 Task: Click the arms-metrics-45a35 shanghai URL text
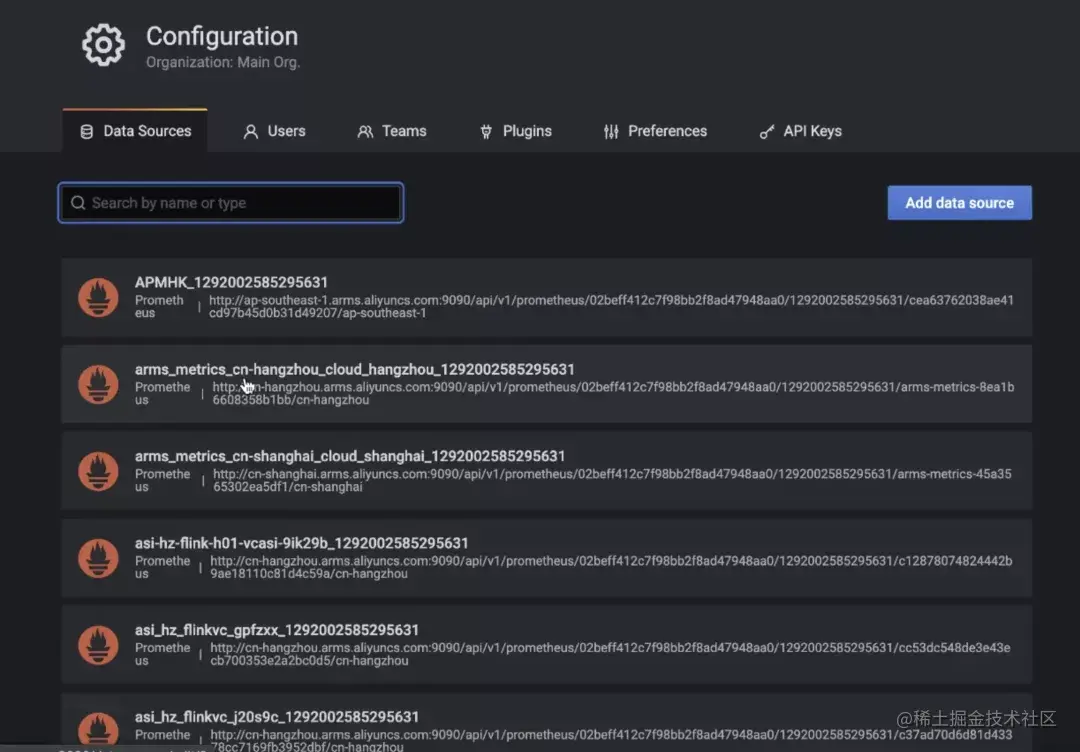pyautogui.click(x=612, y=480)
